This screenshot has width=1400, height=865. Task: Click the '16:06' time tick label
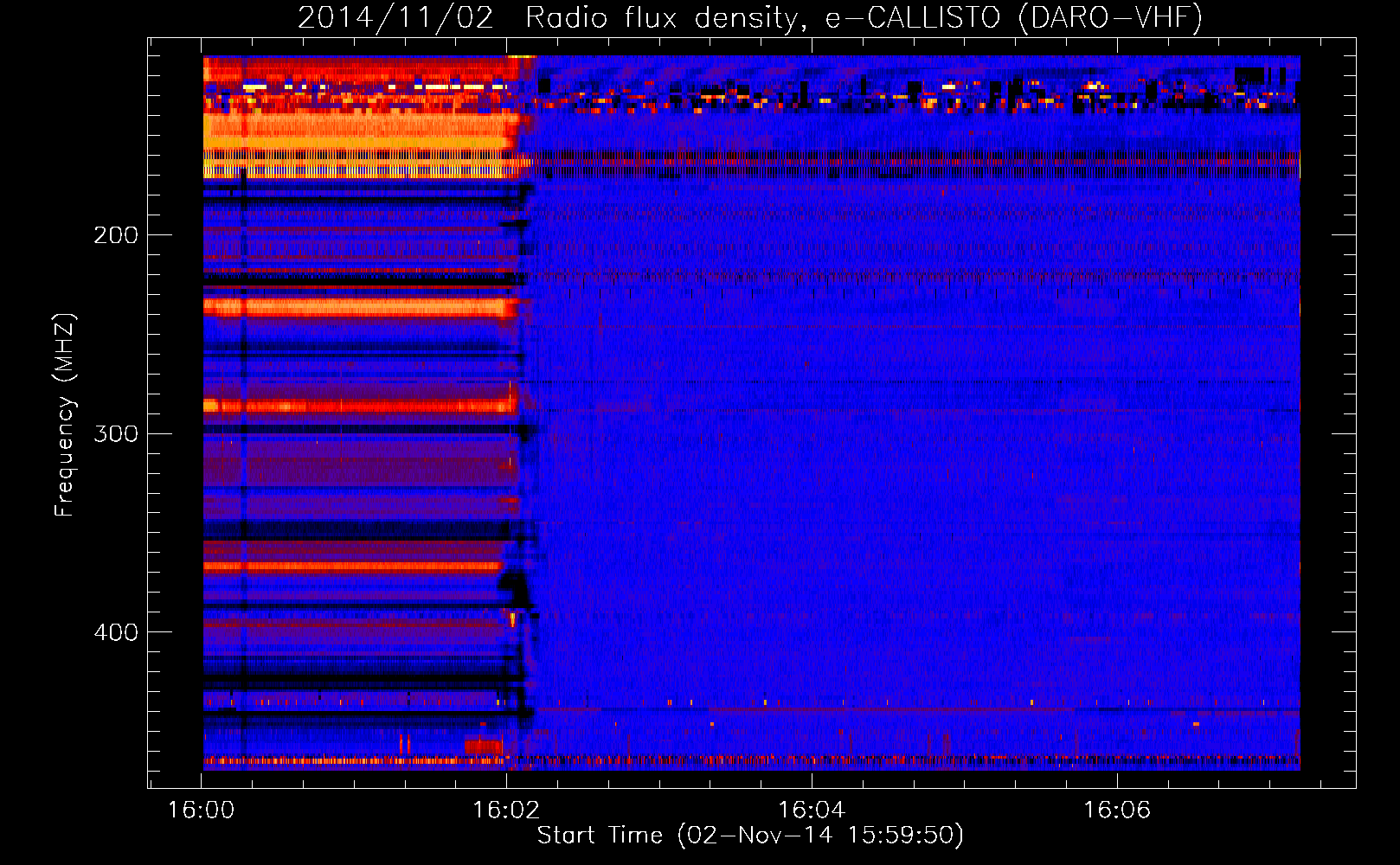[x=1117, y=811]
